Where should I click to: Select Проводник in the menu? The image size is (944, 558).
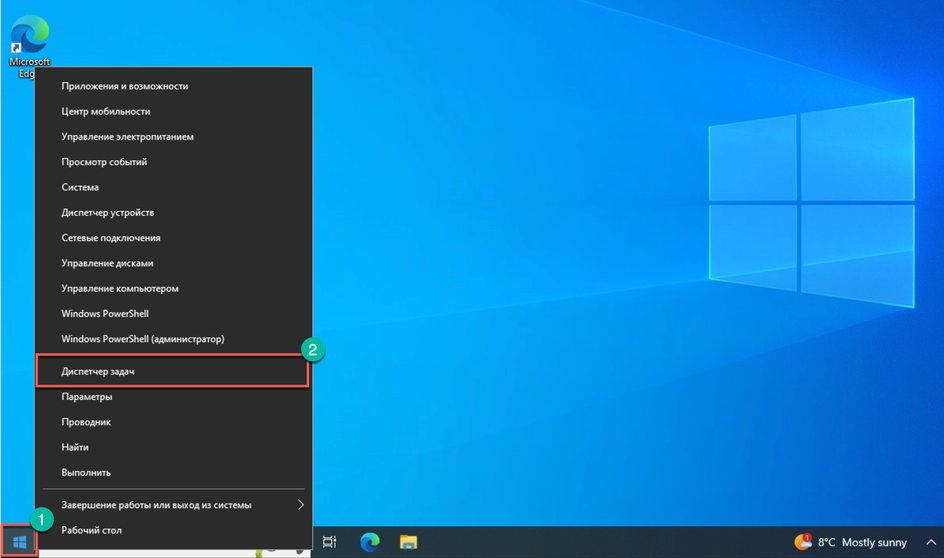(x=173, y=422)
